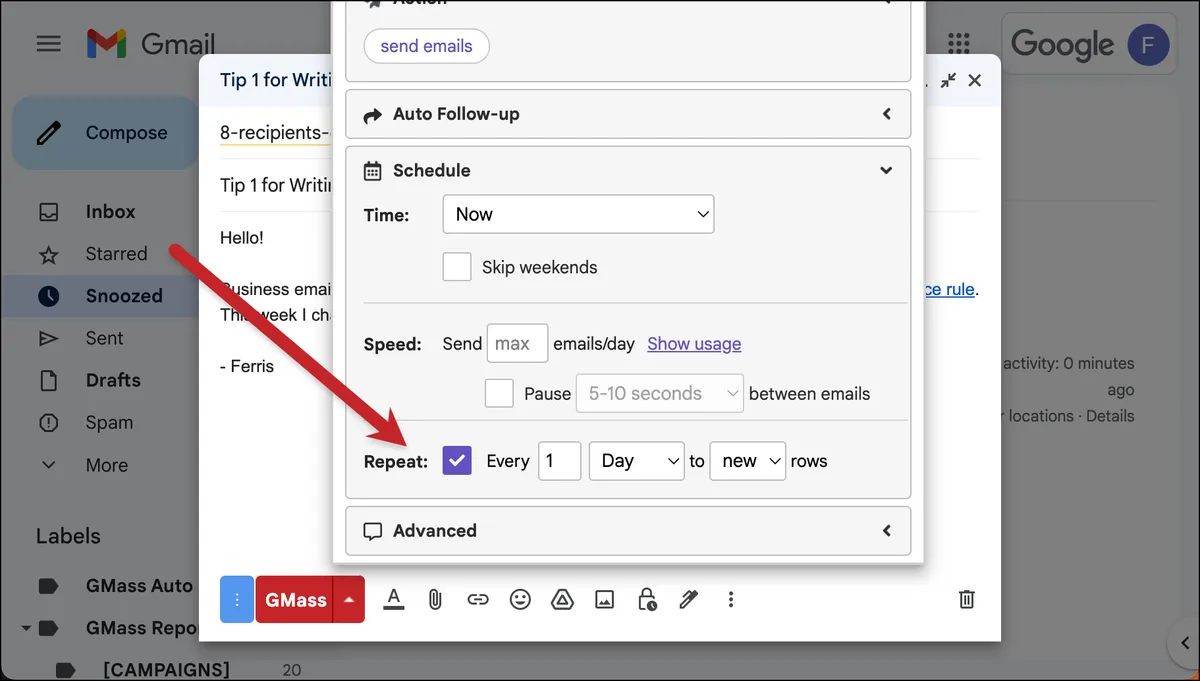The image size is (1200, 681).
Task: Click the "- Ferris" signature line
Action: (247, 366)
